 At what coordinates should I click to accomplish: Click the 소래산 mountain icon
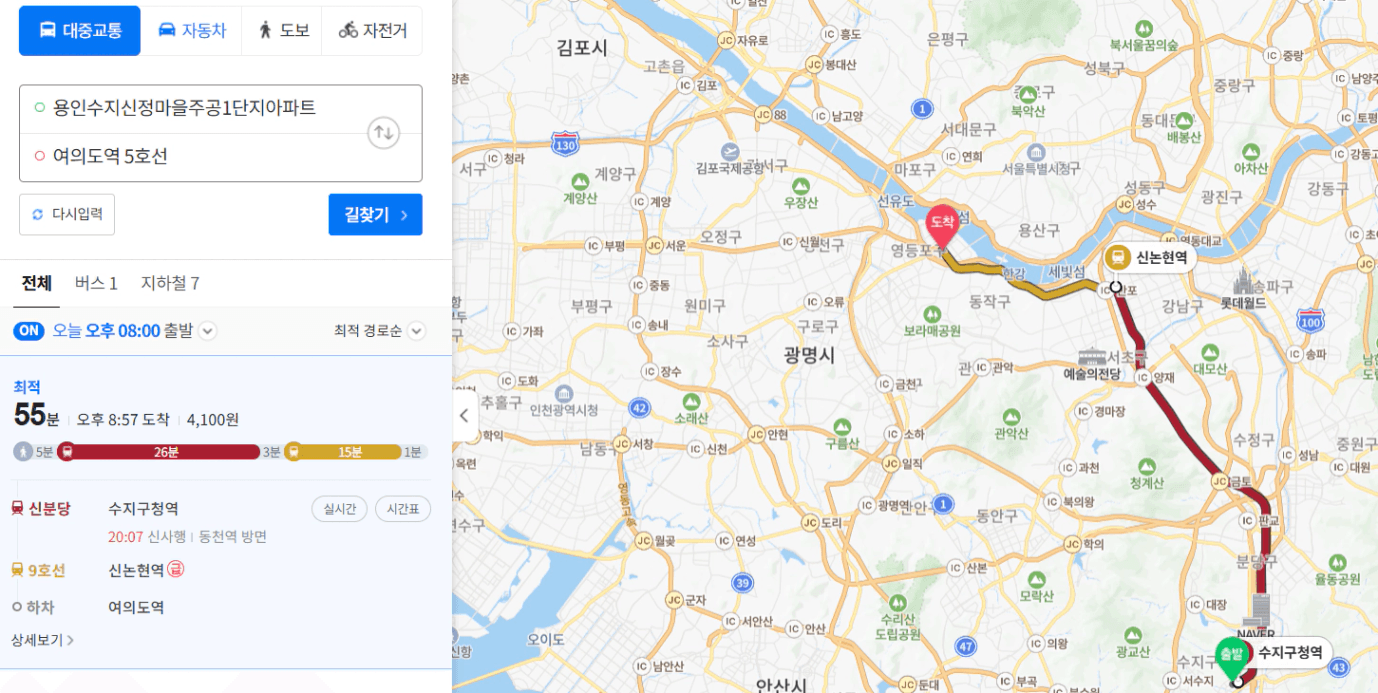click(691, 403)
